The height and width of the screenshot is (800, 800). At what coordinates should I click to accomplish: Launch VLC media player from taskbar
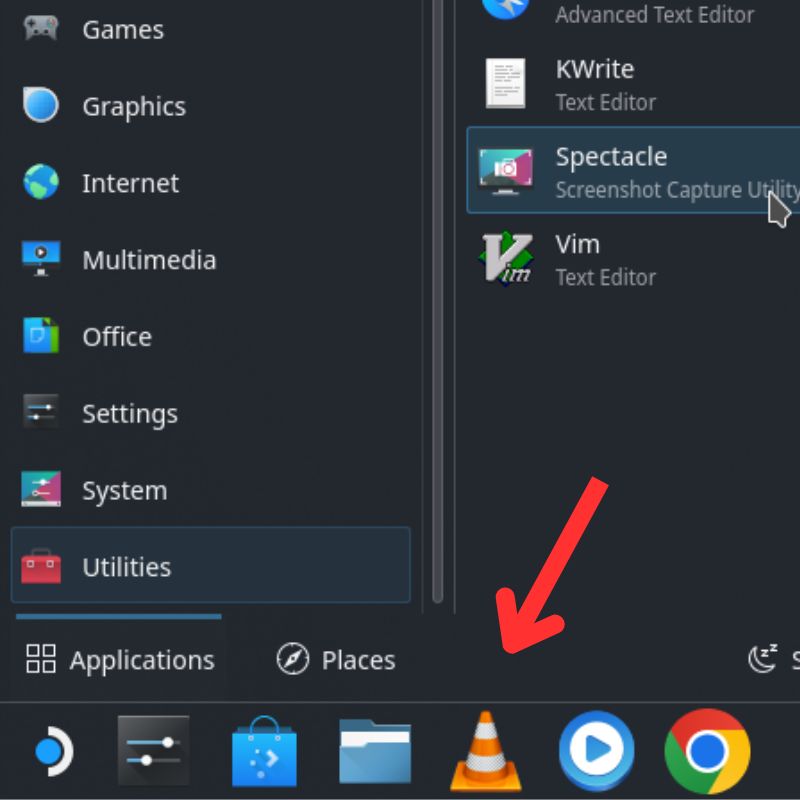486,751
